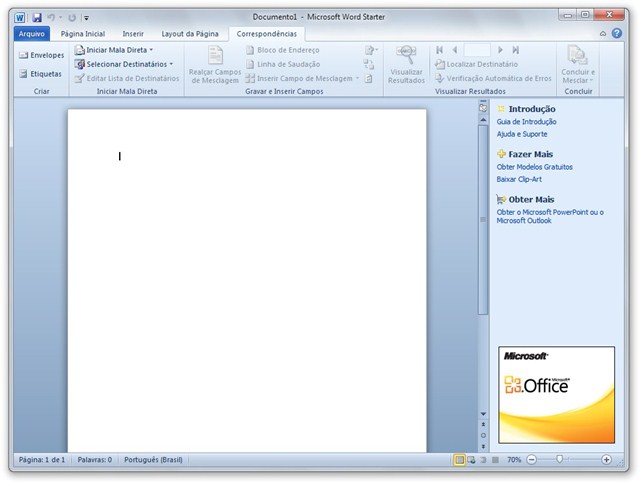640x484 pixels.
Task: Open the Guia de Introdução link
Action: tap(526, 122)
